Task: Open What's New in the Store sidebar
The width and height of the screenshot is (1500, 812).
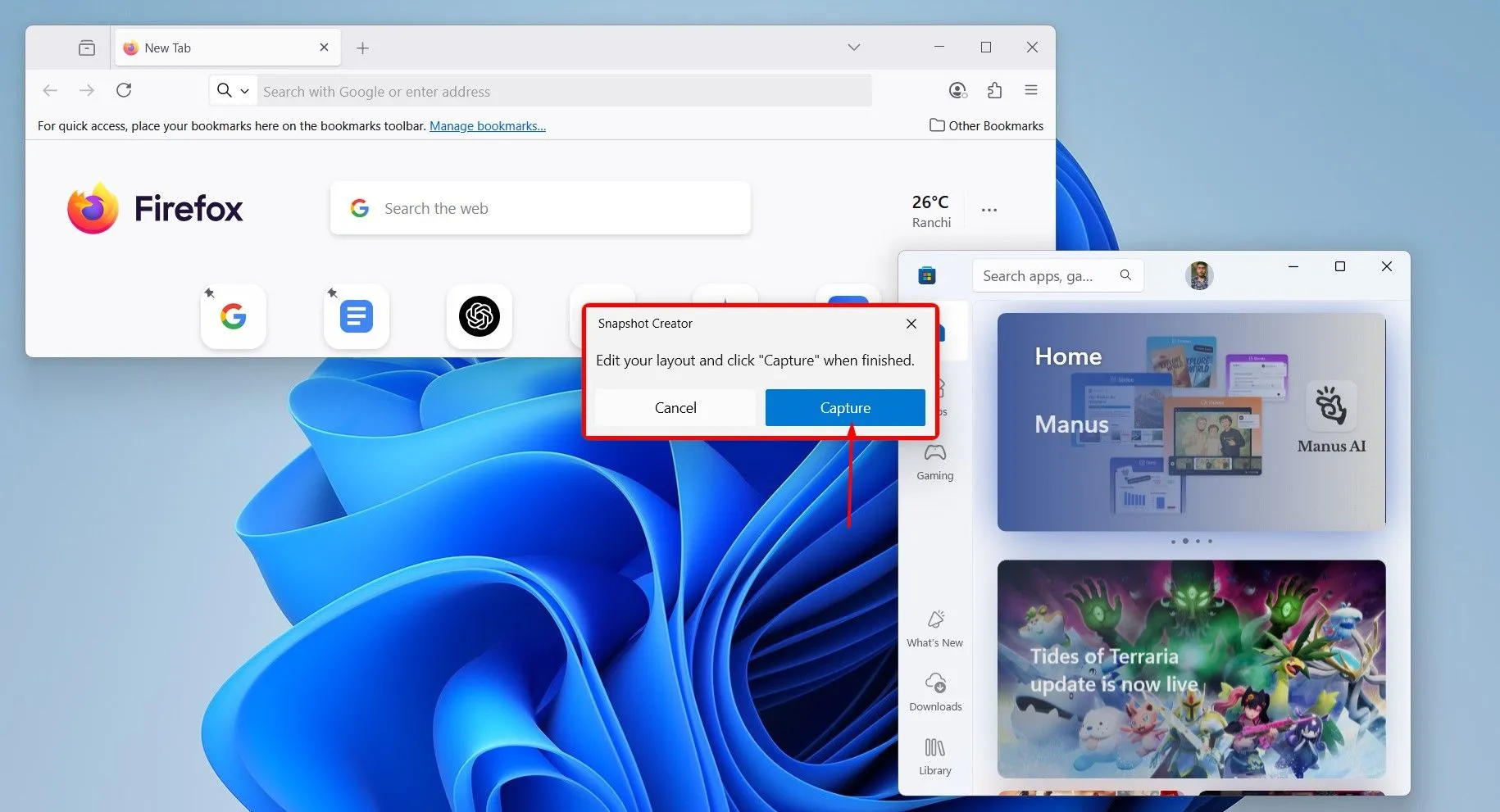Action: pos(934,629)
